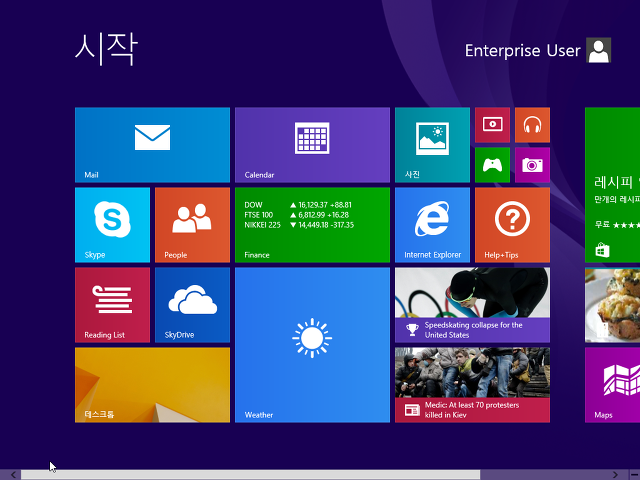This screenshot has width=640, height=480.
Task: Click the horizontal scrollbar thumb
Action: tap(251, 475)
